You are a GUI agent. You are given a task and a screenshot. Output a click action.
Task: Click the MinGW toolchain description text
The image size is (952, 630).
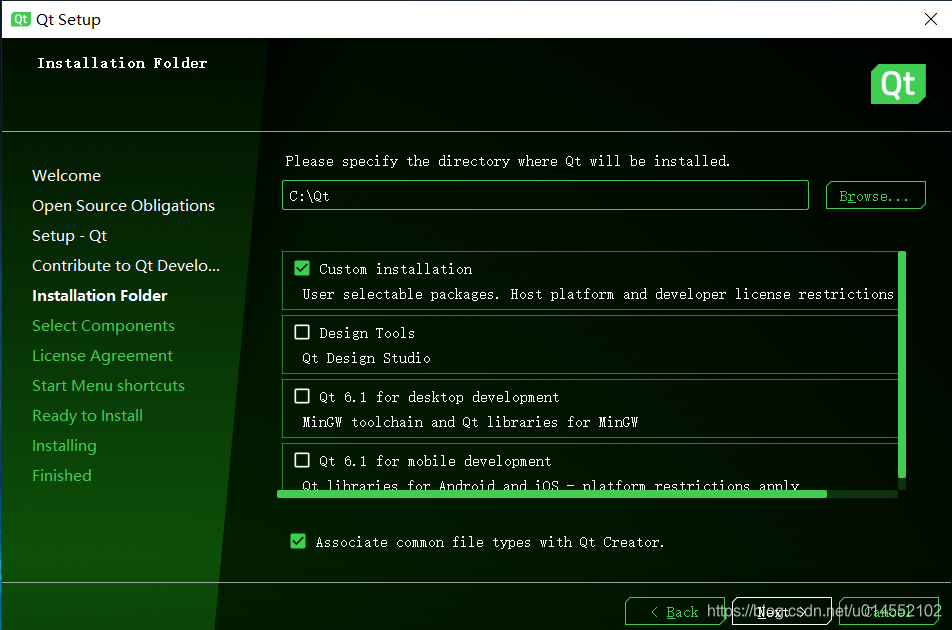pos(470,422)
